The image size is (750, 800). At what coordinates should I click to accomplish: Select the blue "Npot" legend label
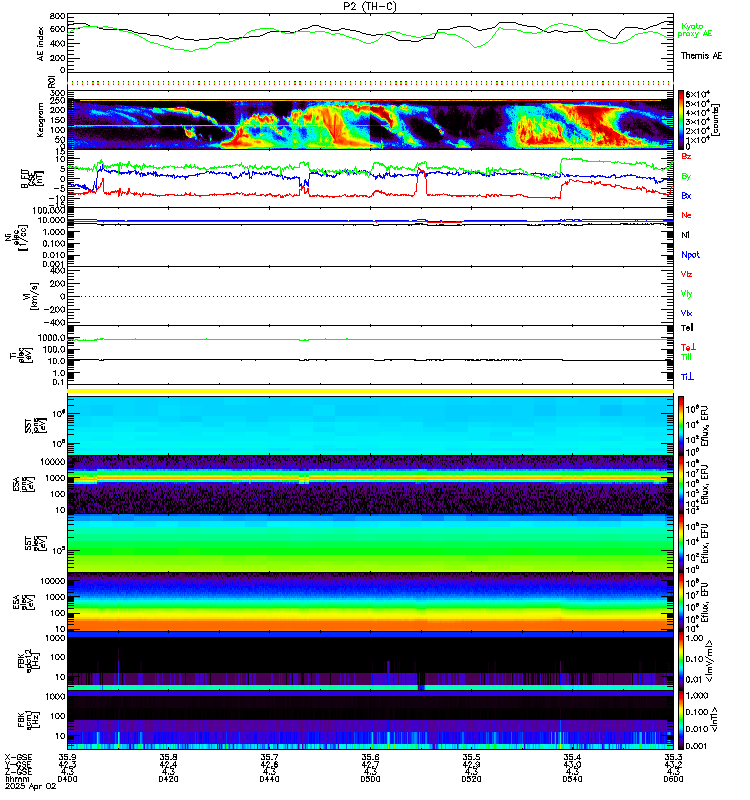(x=690, y=255)
